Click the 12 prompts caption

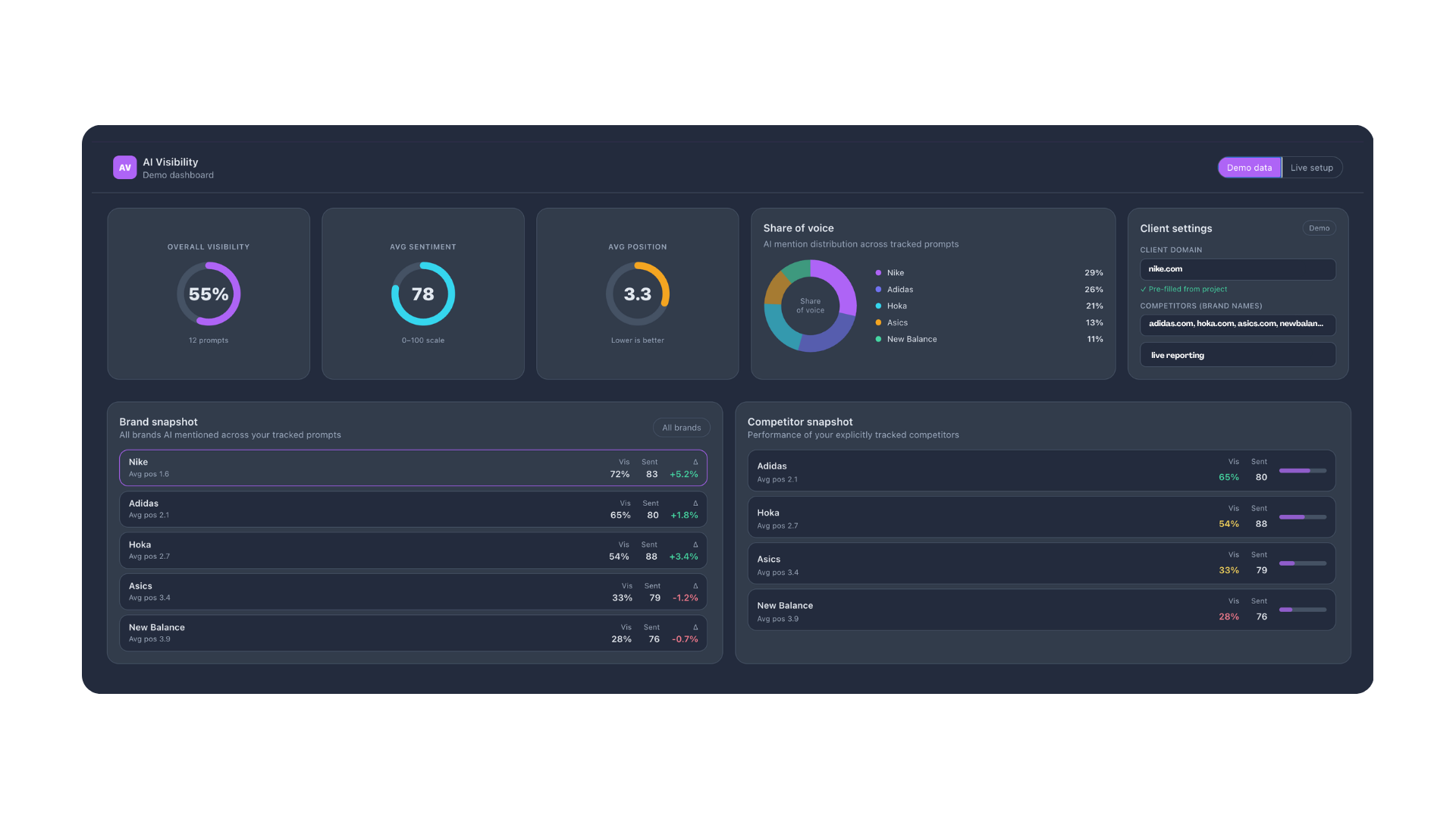(x=209, y=340)
